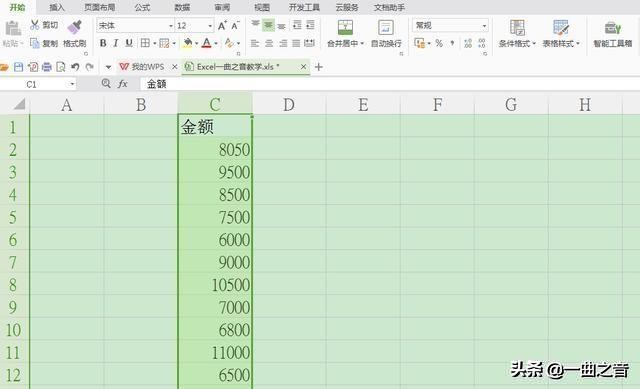The image size is (640, 389).
Task: Select column D header
Action: pos(289,104)
